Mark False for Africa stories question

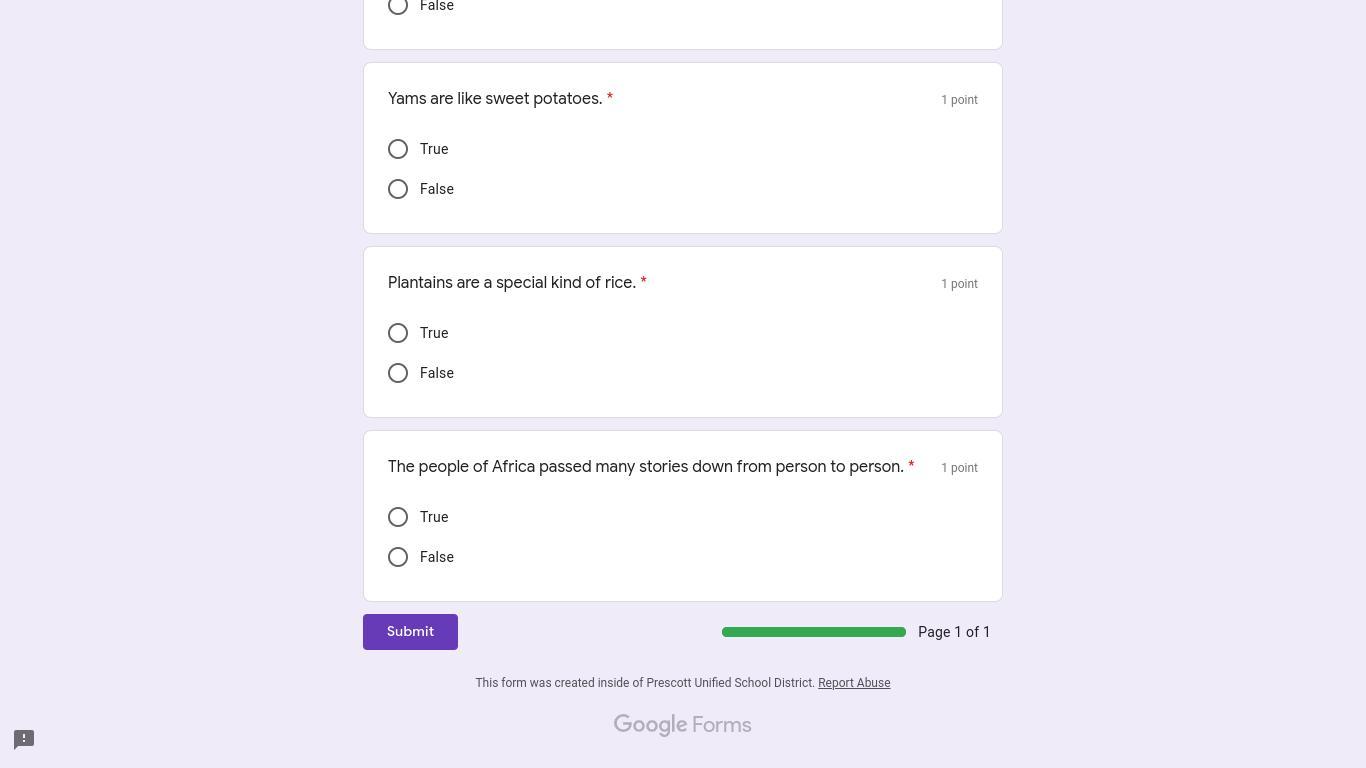tap(398, 557)
